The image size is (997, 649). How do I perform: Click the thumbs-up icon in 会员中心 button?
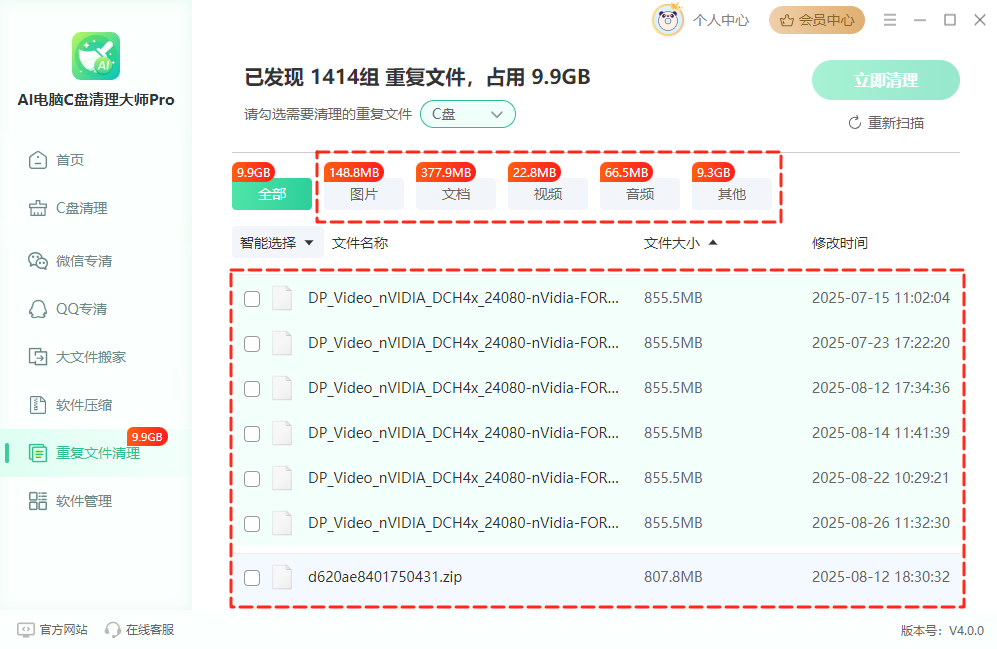[787, 20]
